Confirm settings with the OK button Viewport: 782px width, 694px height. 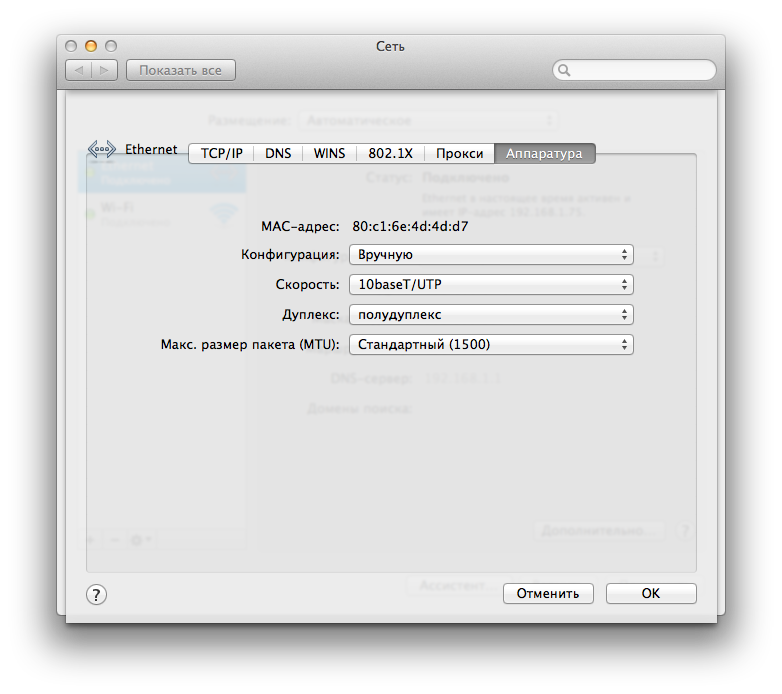click(651, 593)
